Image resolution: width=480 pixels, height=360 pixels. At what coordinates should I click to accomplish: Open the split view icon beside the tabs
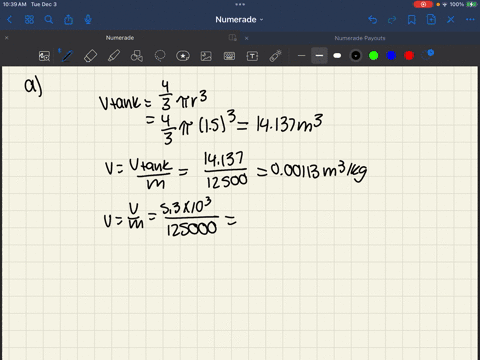coord(233,38)
